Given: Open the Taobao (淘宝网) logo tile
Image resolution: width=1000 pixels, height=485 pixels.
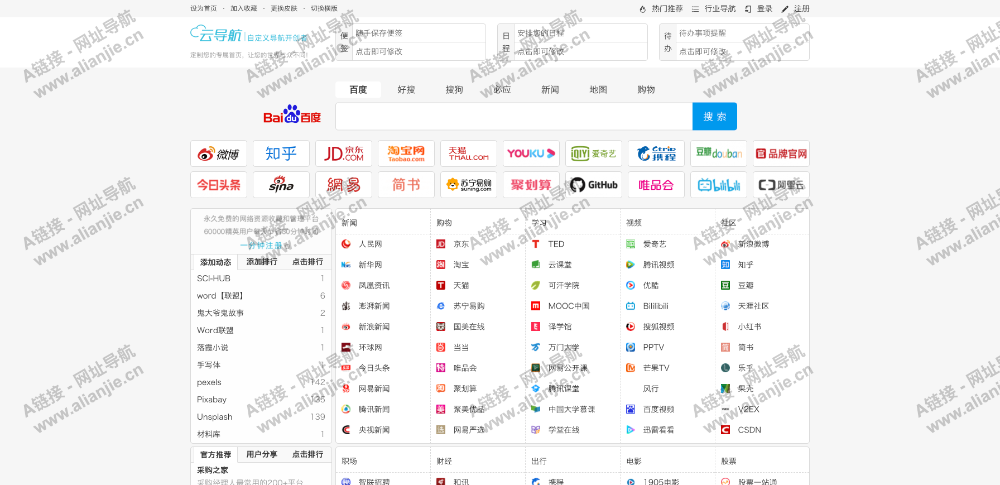Looking at the screenshot, I should [406, 154].
